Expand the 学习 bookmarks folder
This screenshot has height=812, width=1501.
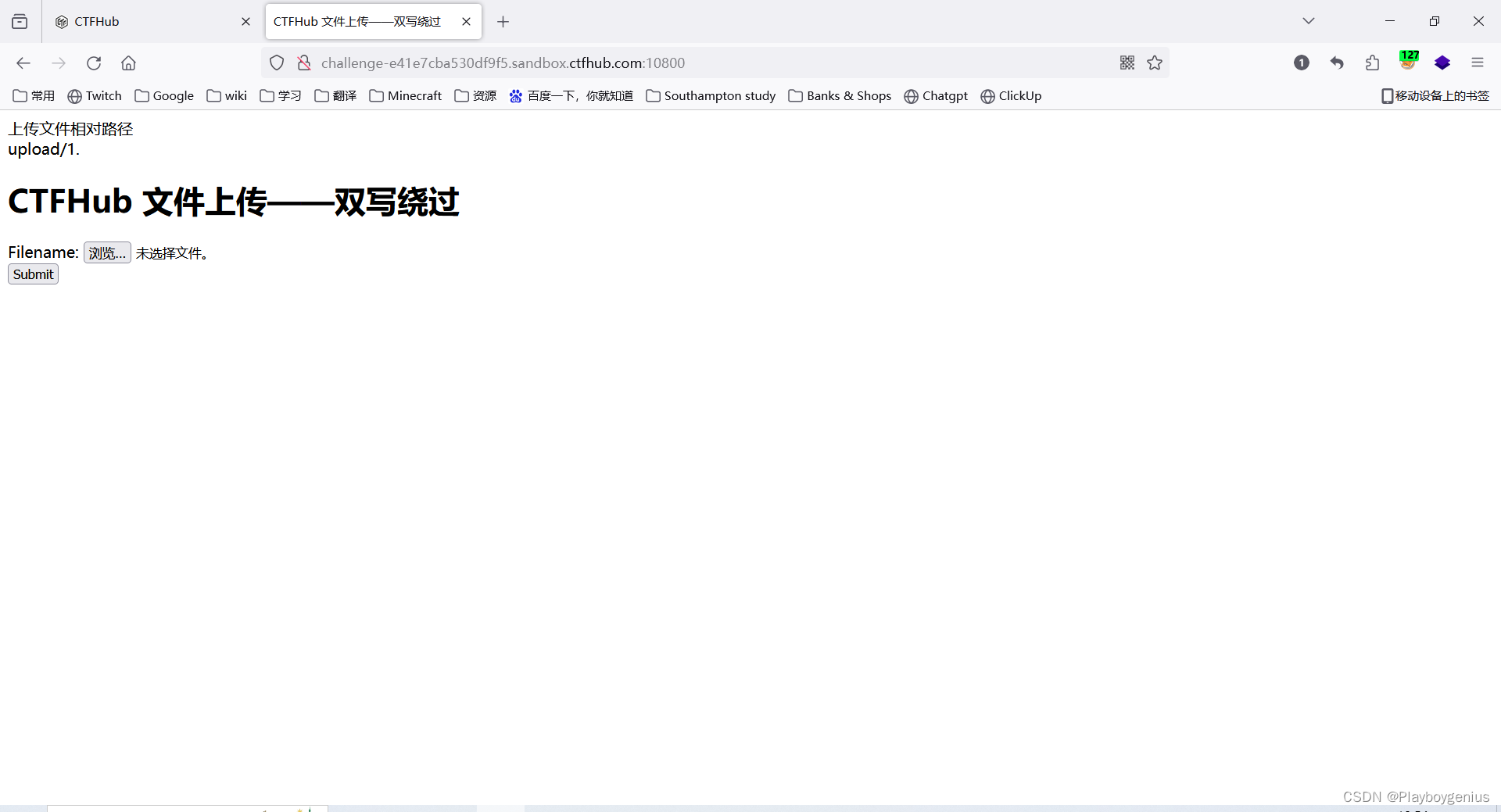(281, 96)
